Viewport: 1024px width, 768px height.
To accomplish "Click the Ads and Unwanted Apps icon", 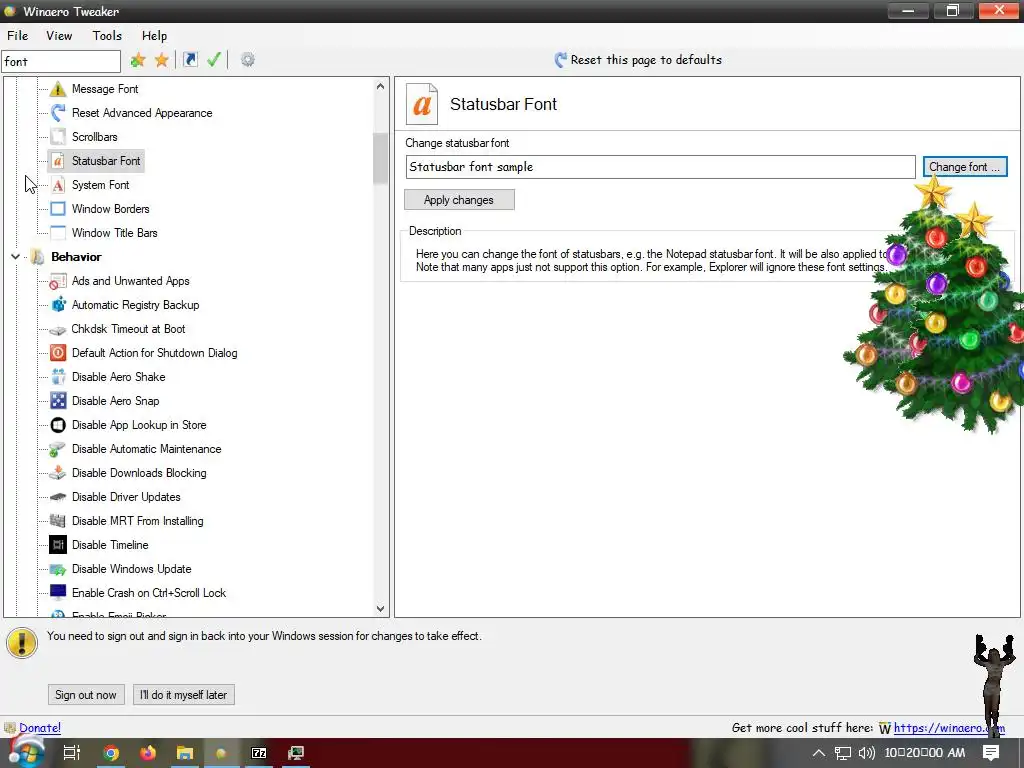I will (58, 281).
